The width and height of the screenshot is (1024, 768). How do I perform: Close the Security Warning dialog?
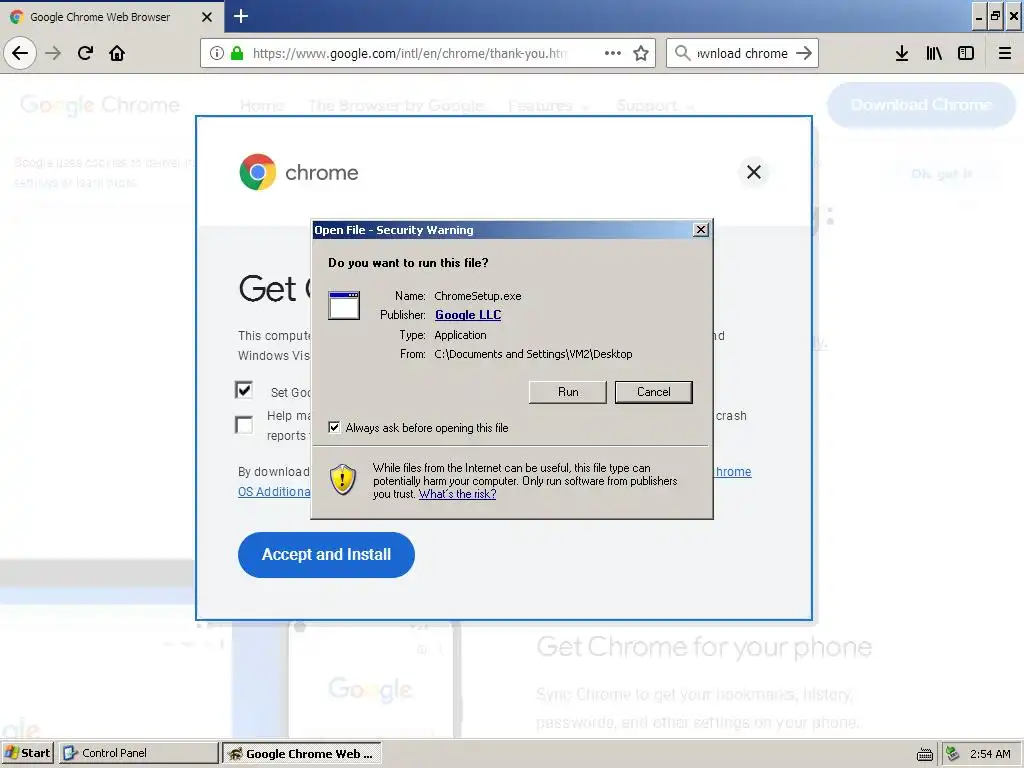tap(700, 229)
